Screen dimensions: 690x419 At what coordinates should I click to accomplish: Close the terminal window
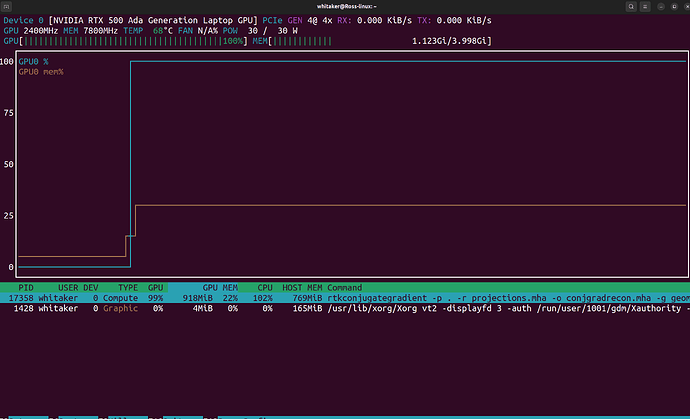point(686,7)
